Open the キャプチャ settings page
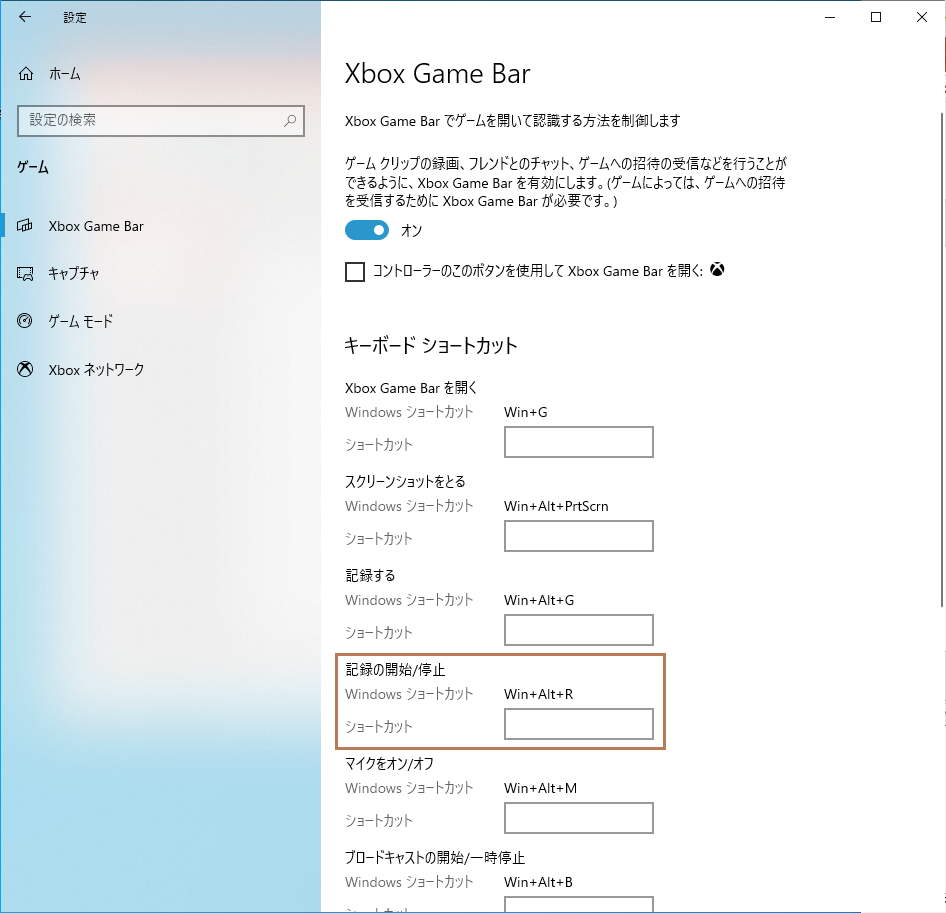946x913 pixels. pyautogui.click(x=74, y=273)
